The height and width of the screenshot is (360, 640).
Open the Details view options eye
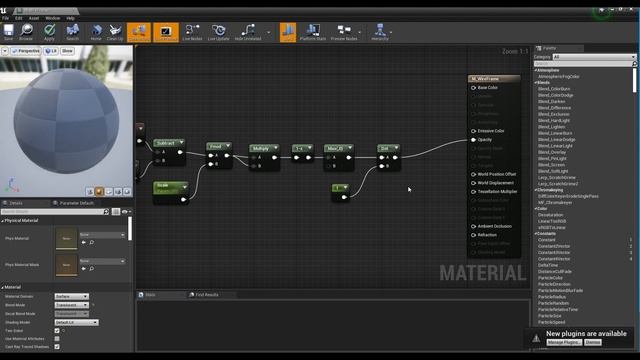point(125,211)
